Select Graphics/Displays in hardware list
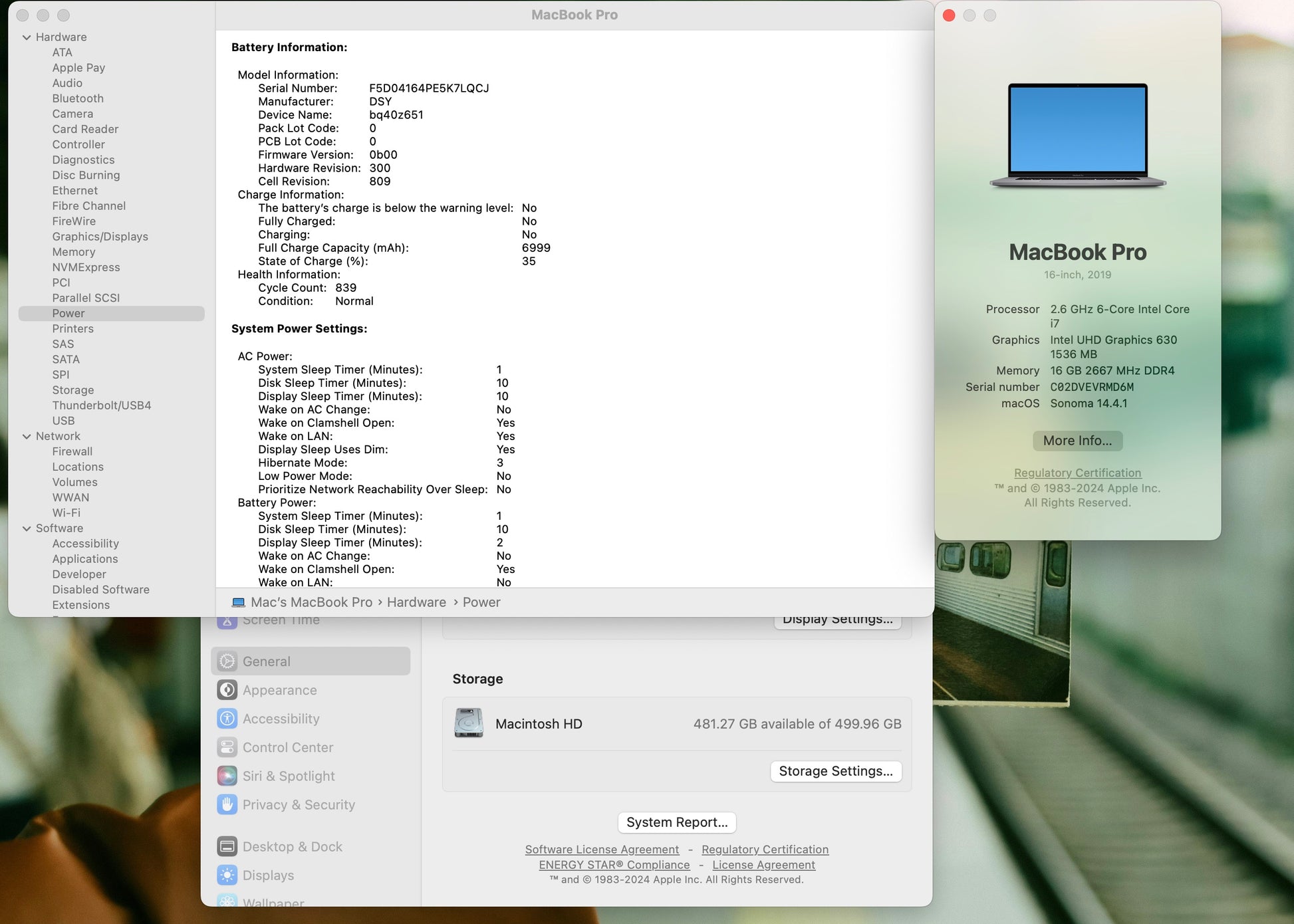Screen dimensions: 1294x924 point(100,237)
